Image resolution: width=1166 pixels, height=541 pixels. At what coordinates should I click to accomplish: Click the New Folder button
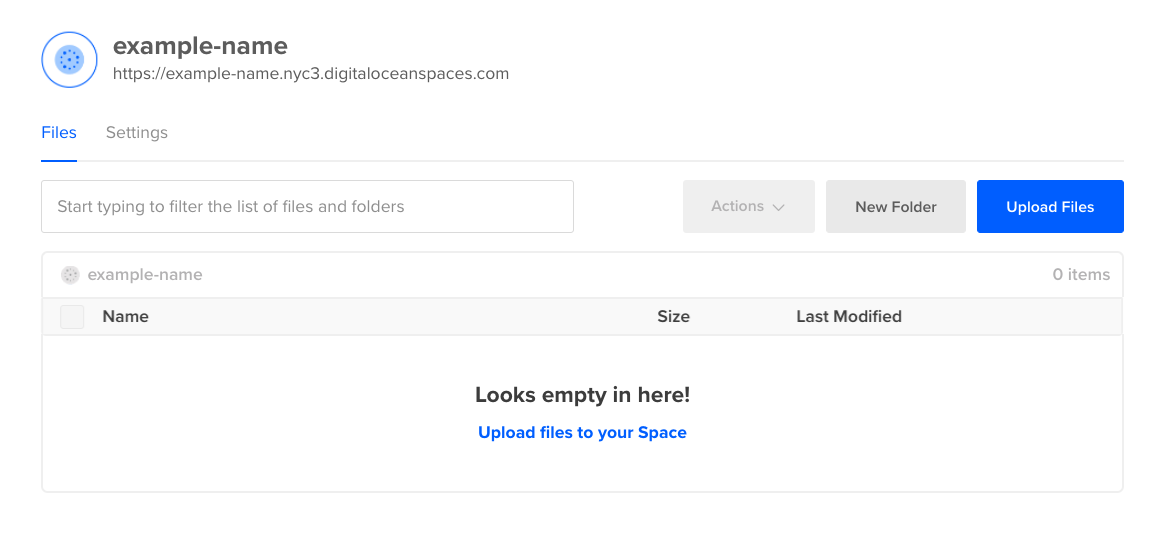[896, 207]
